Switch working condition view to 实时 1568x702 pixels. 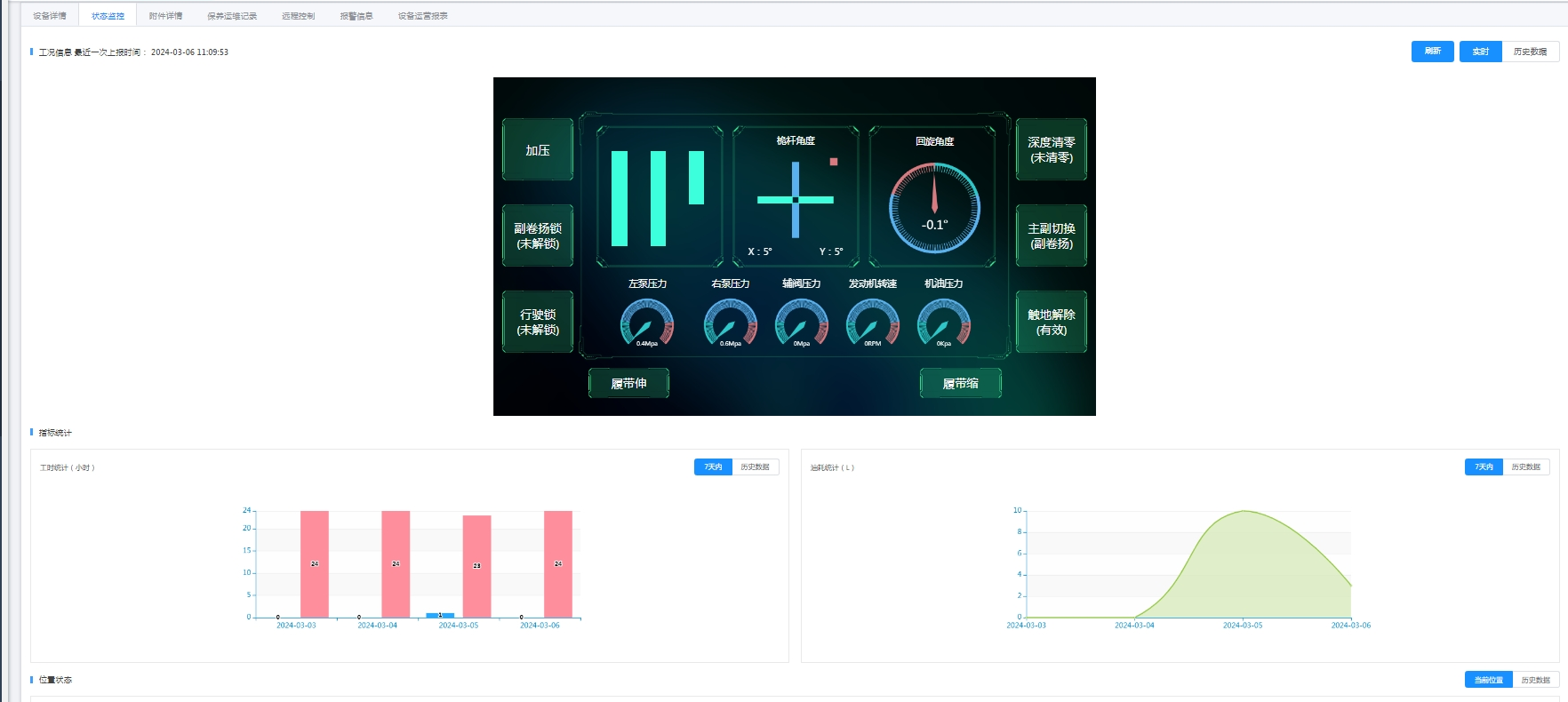pos(1480,52)
